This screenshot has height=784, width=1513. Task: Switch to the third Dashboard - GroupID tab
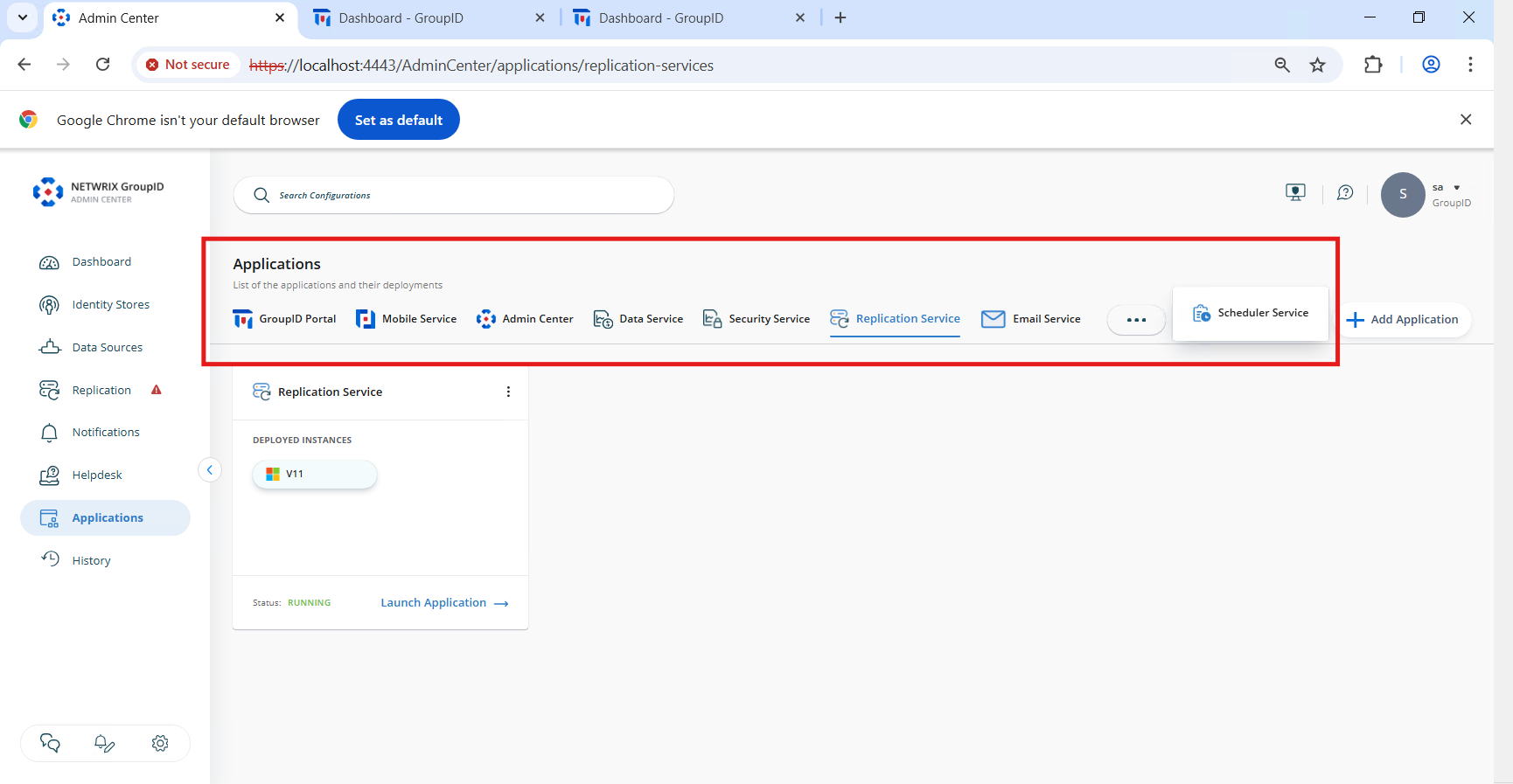coord(689,18)
